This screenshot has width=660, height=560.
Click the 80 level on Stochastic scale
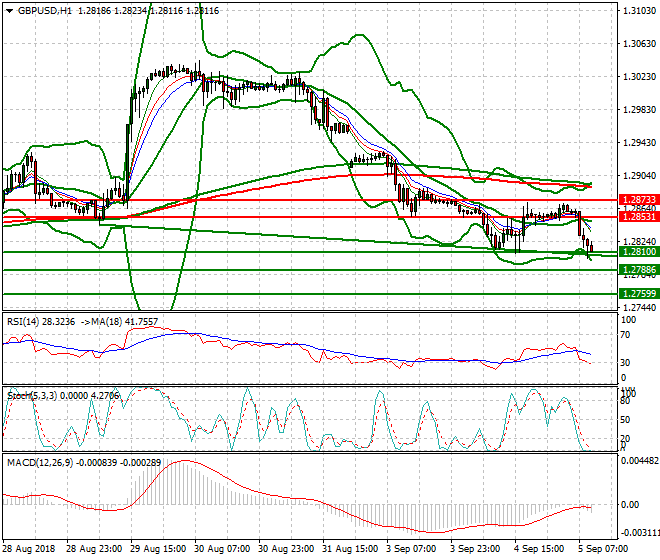tap(627, 401)
